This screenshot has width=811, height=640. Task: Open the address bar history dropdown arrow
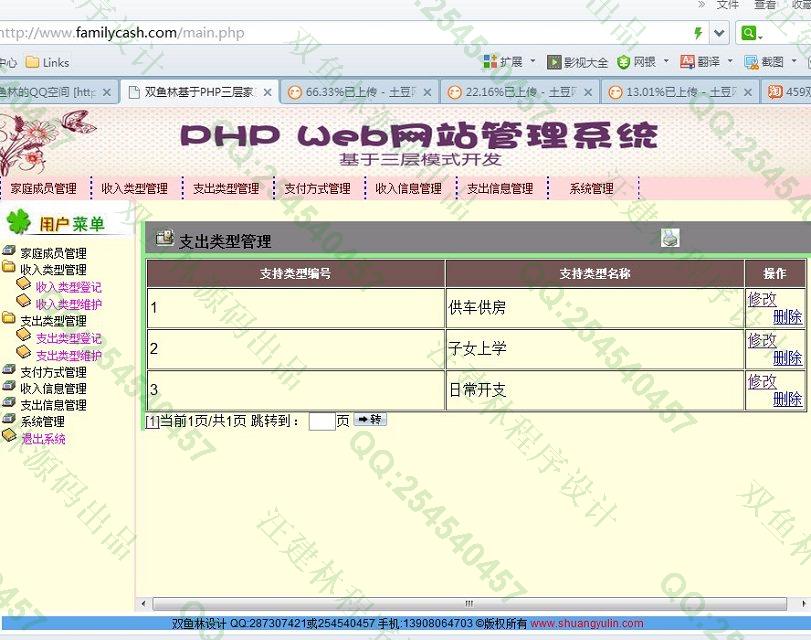pos(719,33)
